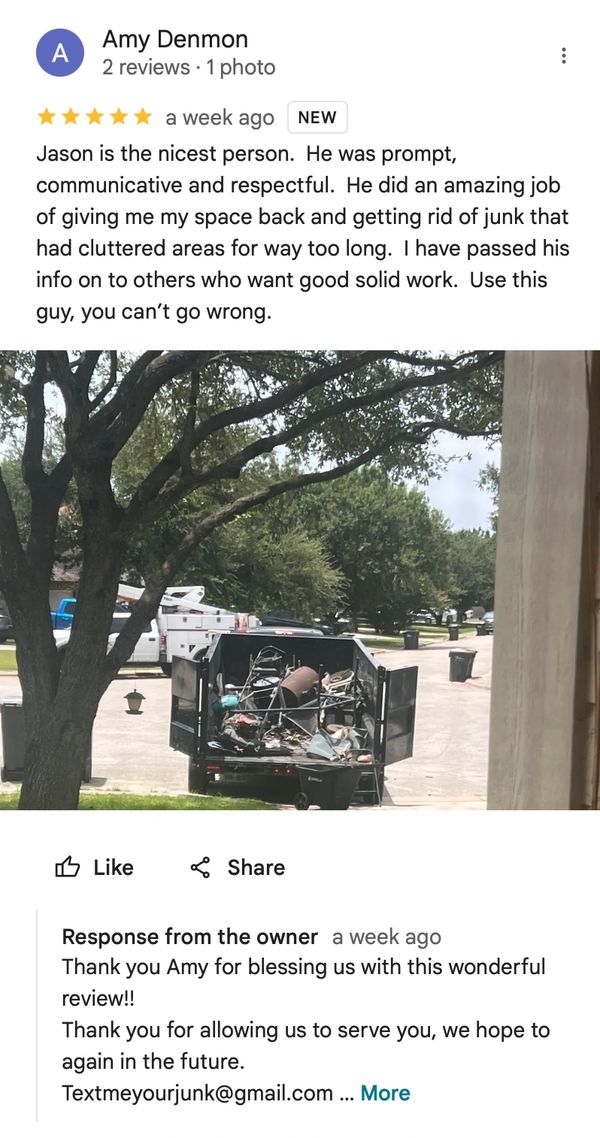600x1138 pixels.
Task: Click the first rating star
Action: tap(46, 117)
